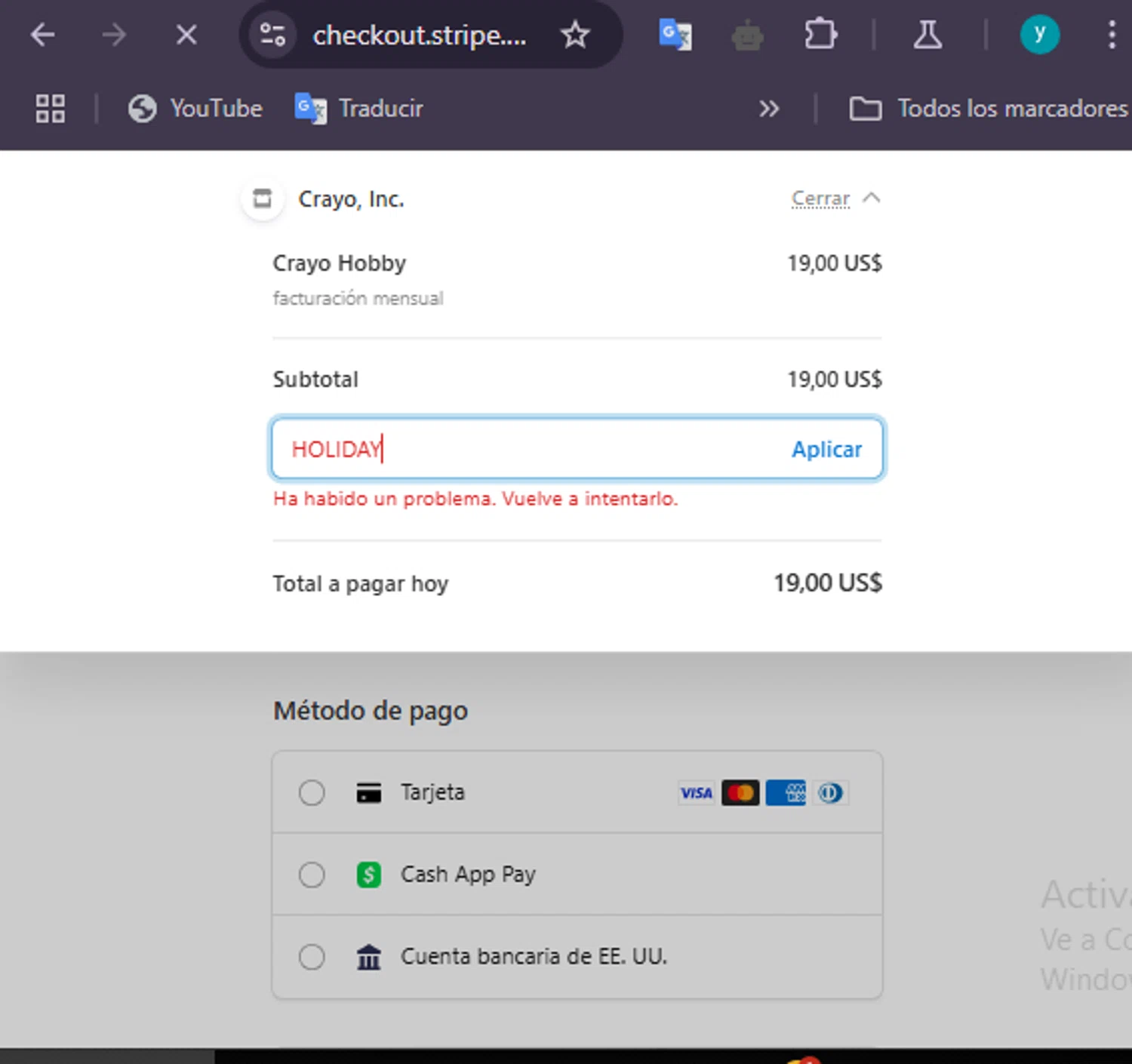Open Chrome Labs flask icon

[x=927, y=35]
